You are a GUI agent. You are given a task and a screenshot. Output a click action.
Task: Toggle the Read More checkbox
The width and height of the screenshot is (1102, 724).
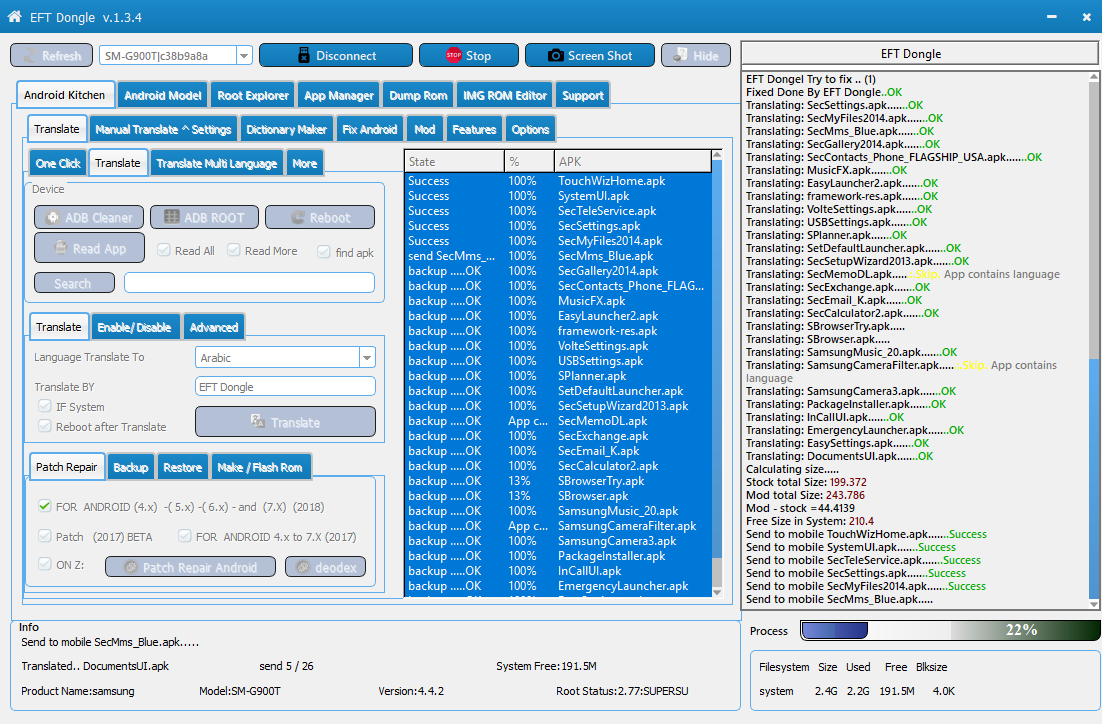(234, 250)
